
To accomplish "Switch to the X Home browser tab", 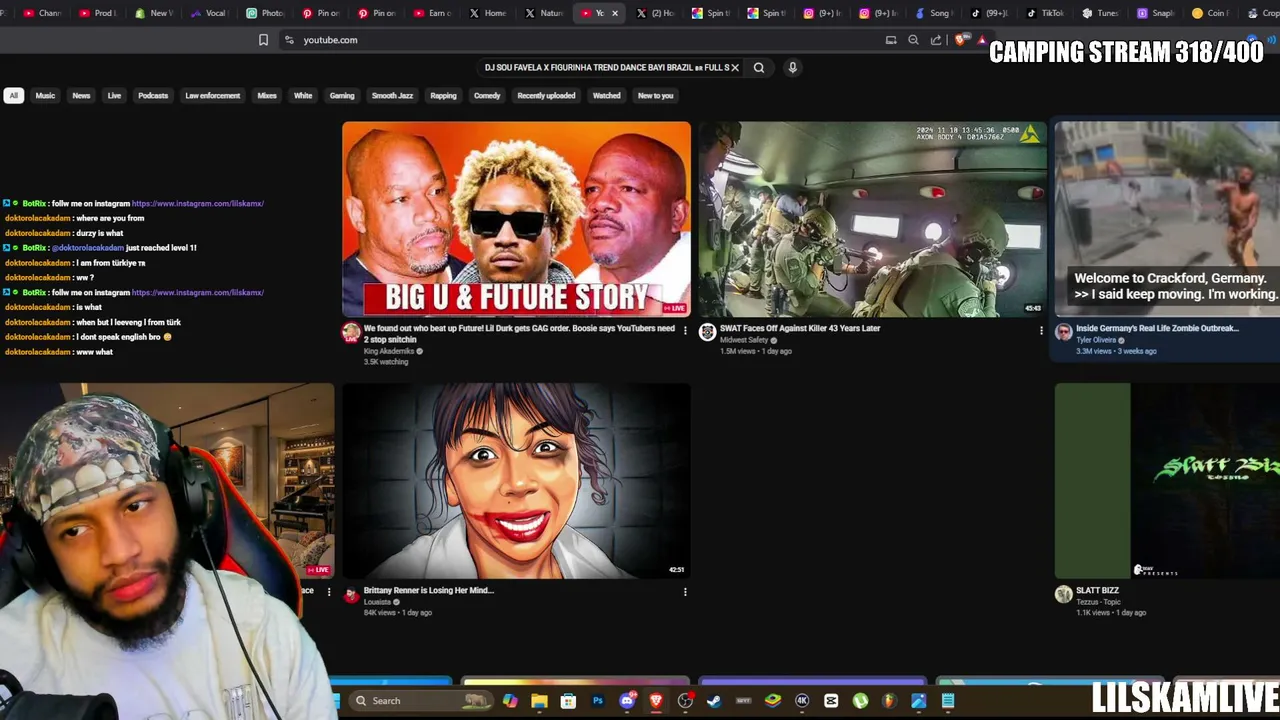I will pyautogui.click(x=488, y=13).
